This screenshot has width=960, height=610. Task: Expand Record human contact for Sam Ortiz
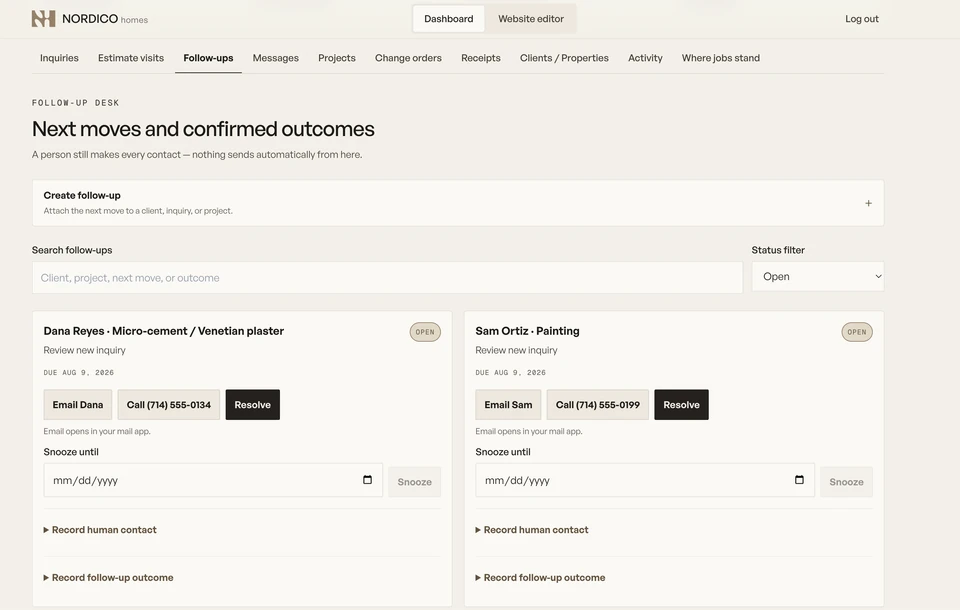[531, 530]
